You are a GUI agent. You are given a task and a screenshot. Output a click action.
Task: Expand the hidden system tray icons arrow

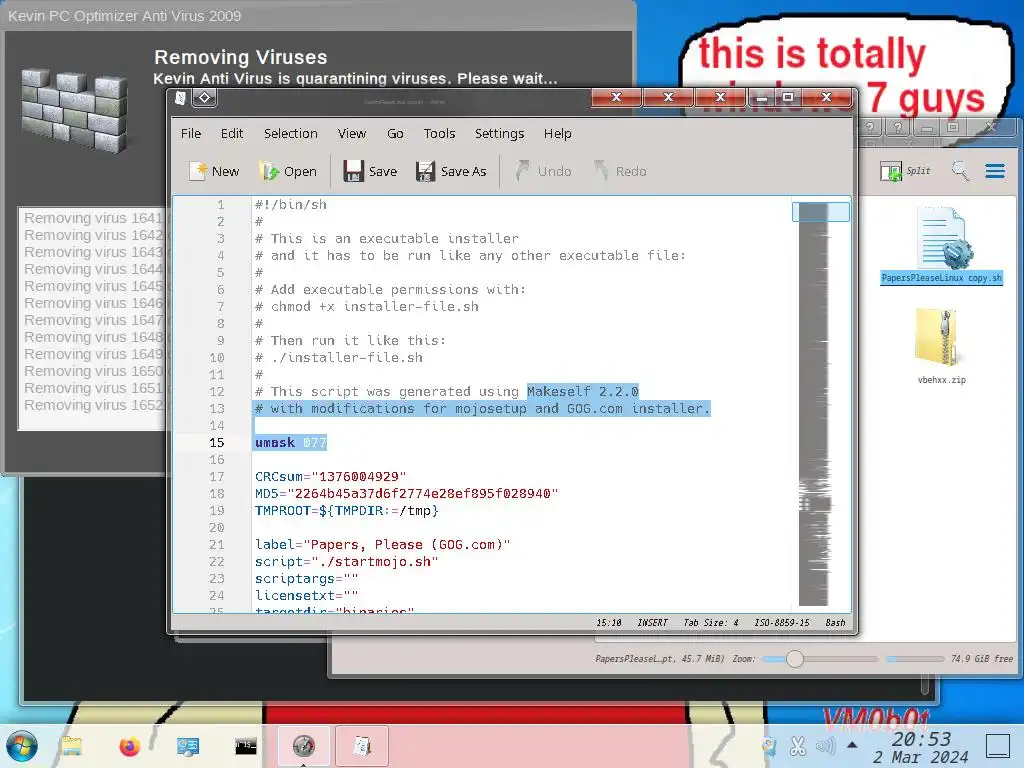point(852,744)
